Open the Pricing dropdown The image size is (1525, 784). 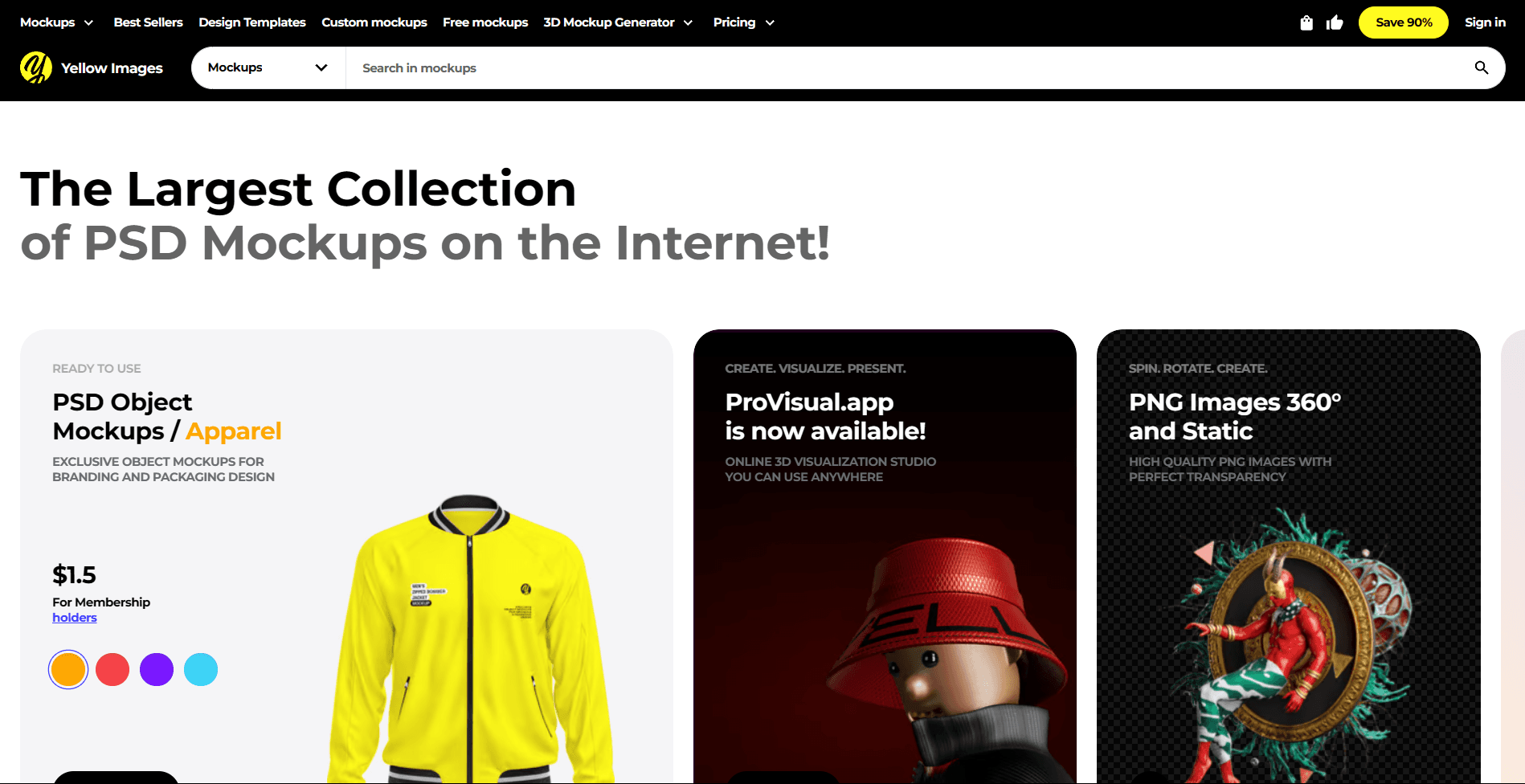pyautogui.click(x=743, y=22)
